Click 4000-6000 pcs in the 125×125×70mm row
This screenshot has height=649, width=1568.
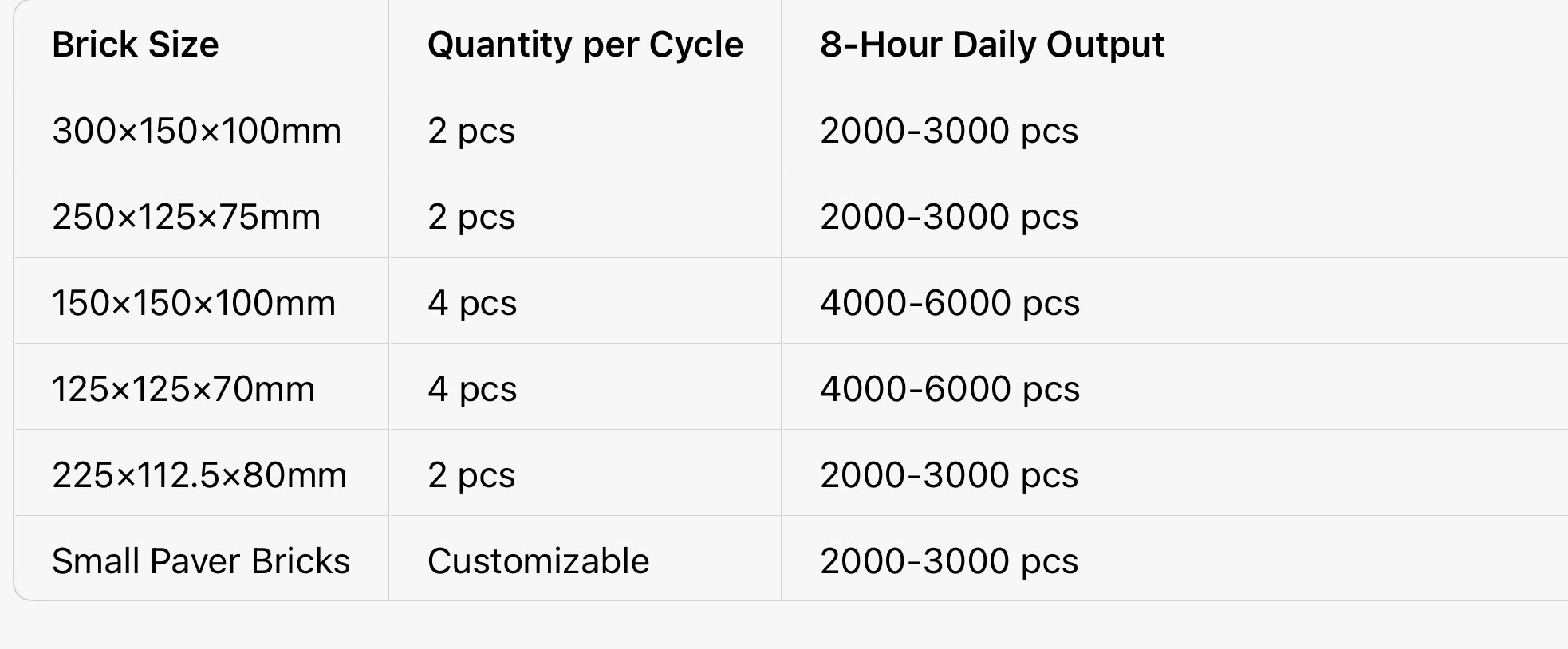pos(950,389)
